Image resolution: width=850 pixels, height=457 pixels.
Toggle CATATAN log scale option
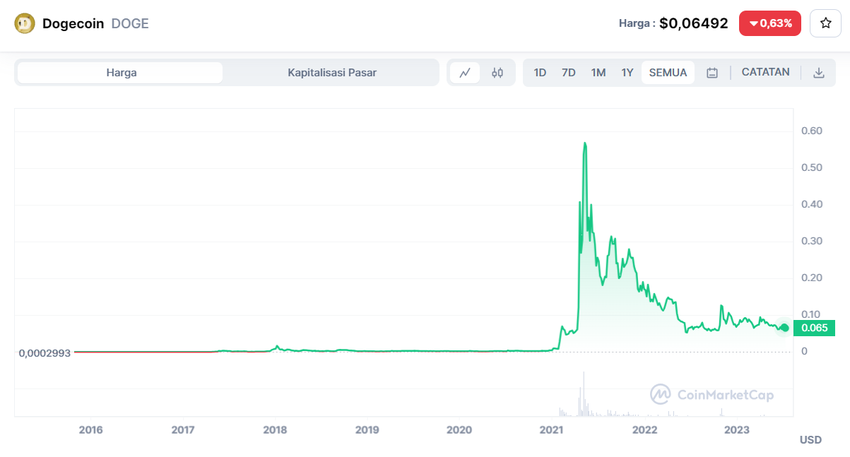[765, 72]
